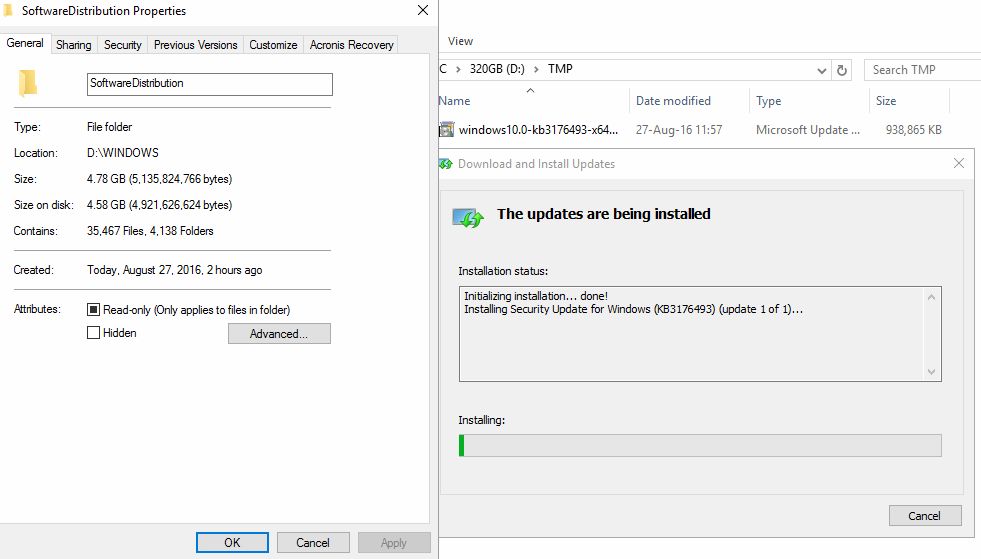The height and width of the screenshot is (559, 981).
Task: Click the 'File folder' type value
Action: click(x=109, y=127)
